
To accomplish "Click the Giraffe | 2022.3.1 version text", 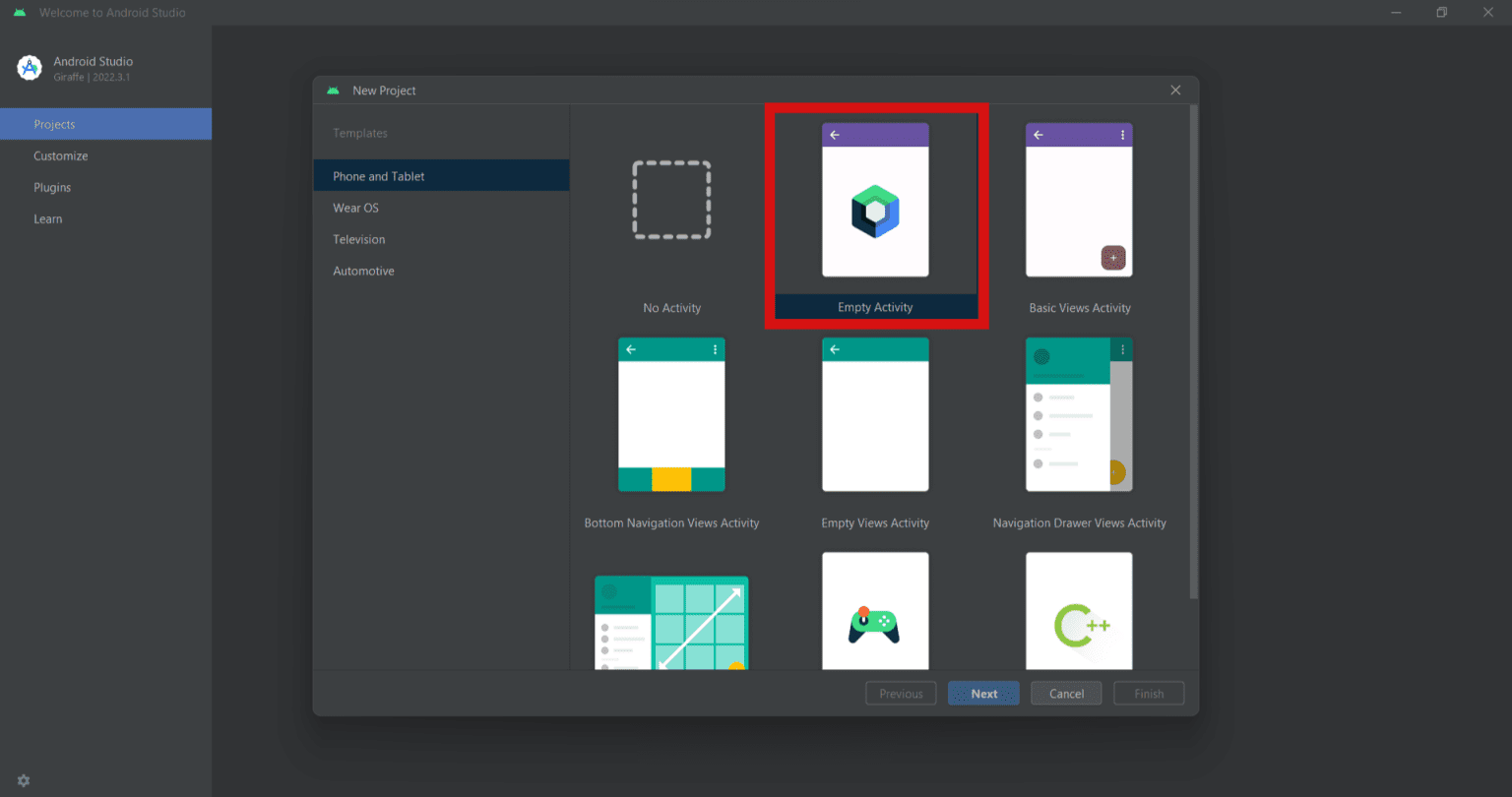I will pyautogui.click(x=92, y=77).
